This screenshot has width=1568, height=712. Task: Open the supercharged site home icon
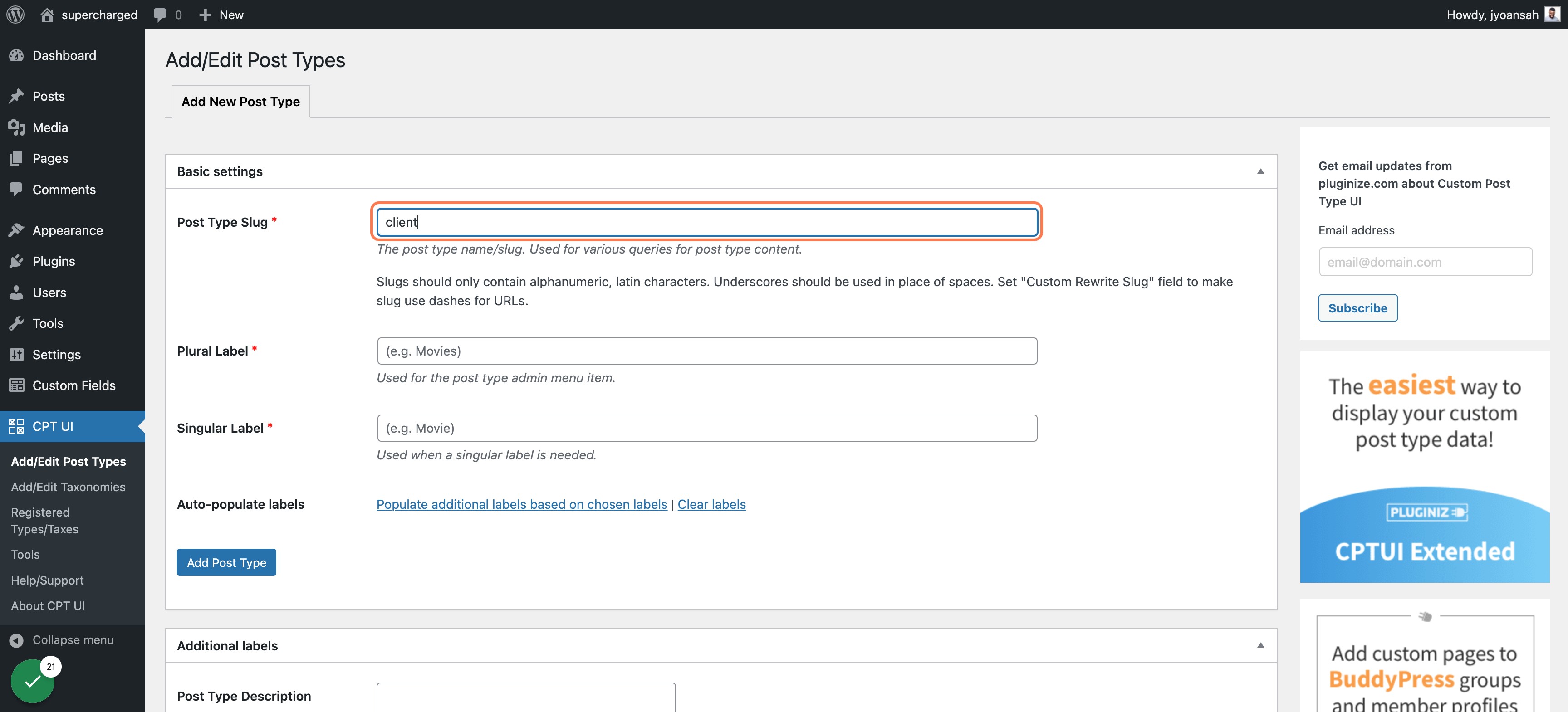pos(47,15)
